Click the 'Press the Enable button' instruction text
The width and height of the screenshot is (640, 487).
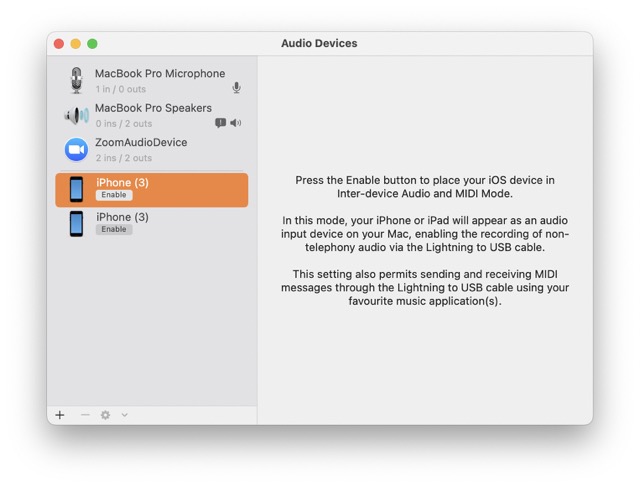(x=425, y=187)
